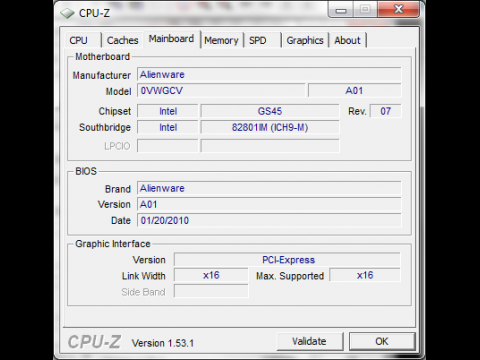Click the GS45 chipset field
Image resolution: width=480 pixels, height=360 pixels.
tap(270, 111)
